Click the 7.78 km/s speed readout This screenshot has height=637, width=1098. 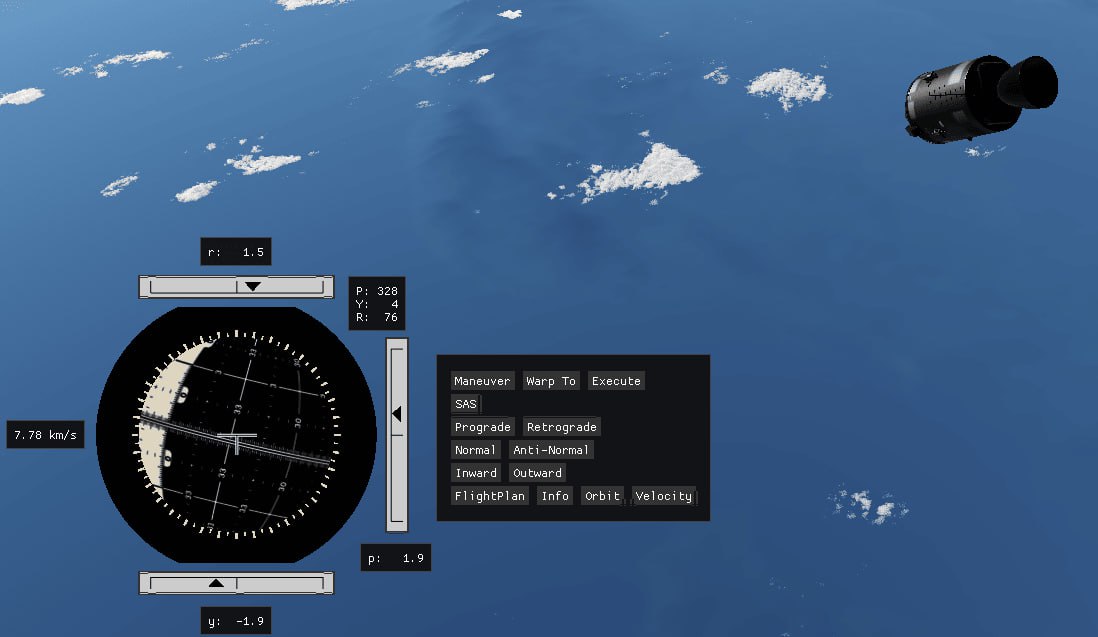coord(46,435)
